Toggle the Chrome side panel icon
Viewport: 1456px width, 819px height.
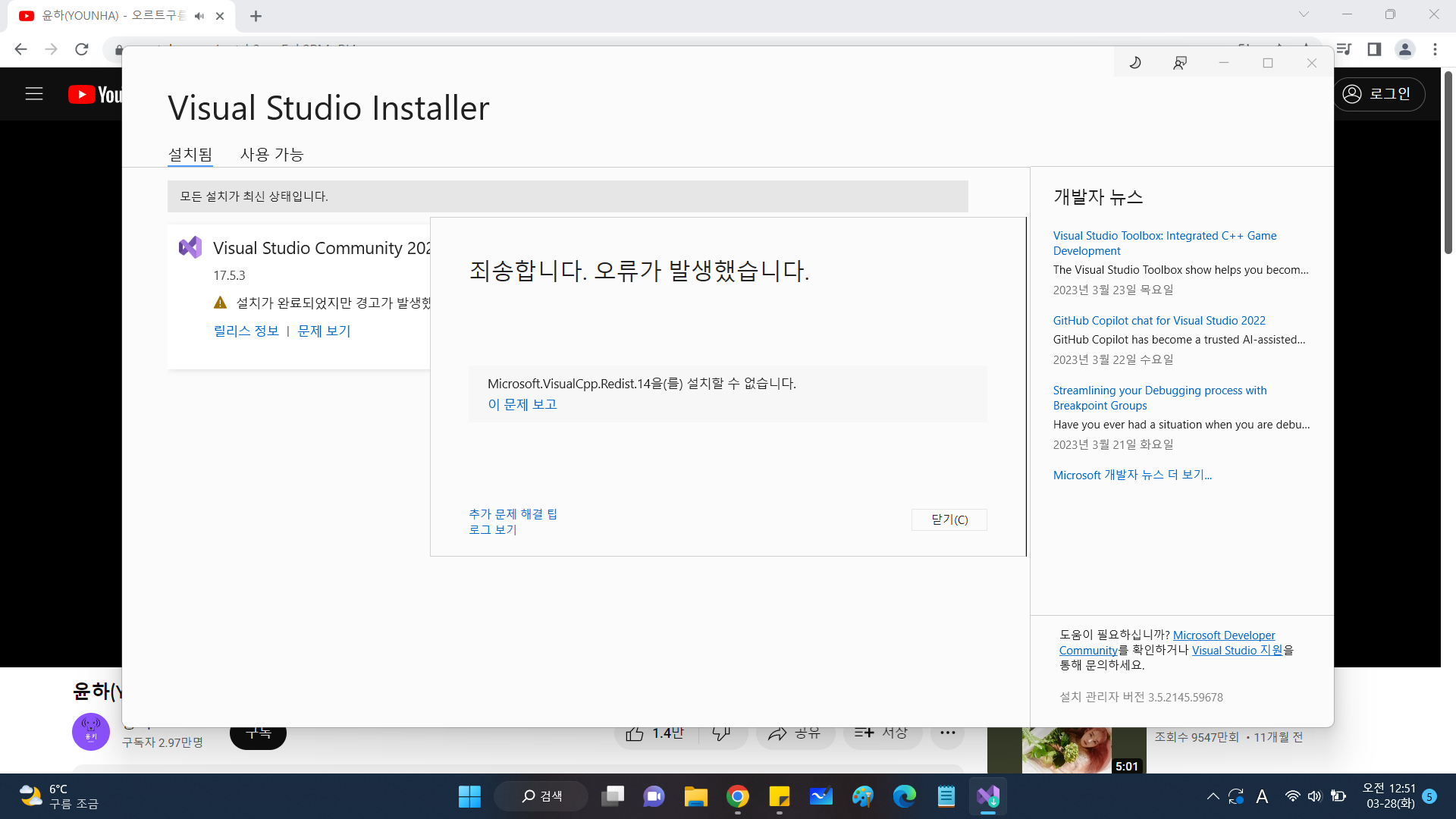[x=1374, y=49]
